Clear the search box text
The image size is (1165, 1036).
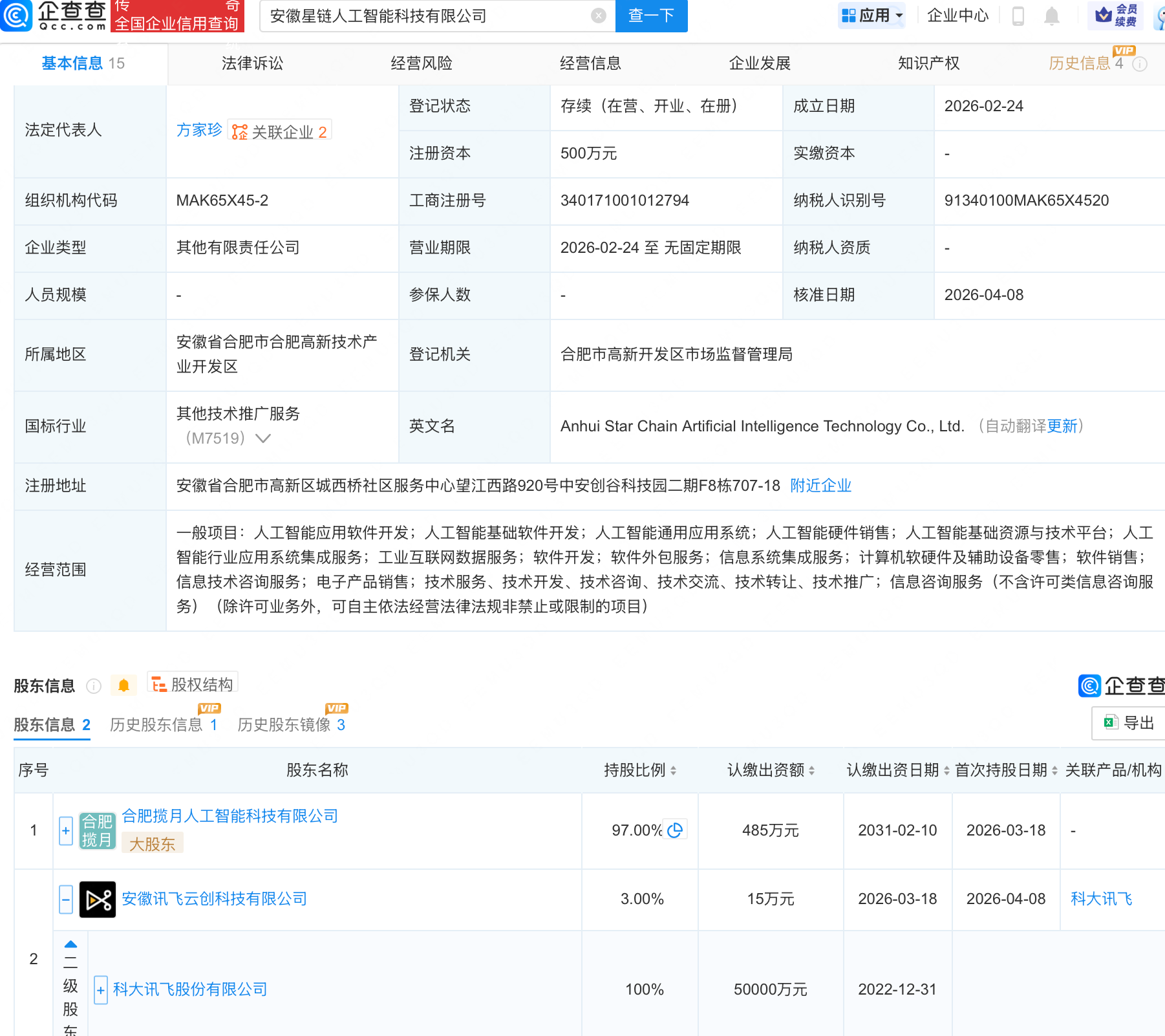[x=599, y=16]
